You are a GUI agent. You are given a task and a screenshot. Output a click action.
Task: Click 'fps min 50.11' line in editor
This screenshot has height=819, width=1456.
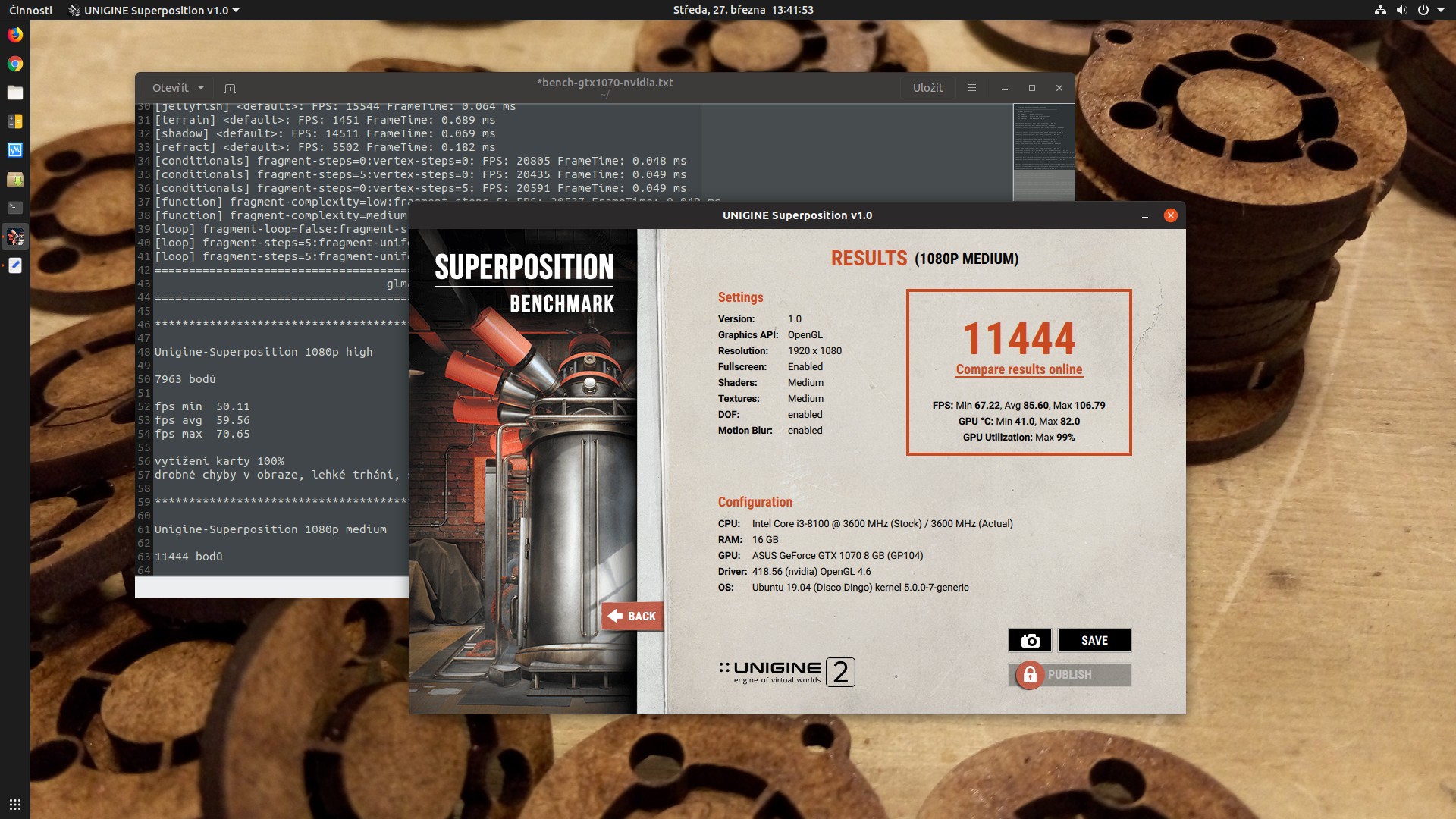[202, 406]
